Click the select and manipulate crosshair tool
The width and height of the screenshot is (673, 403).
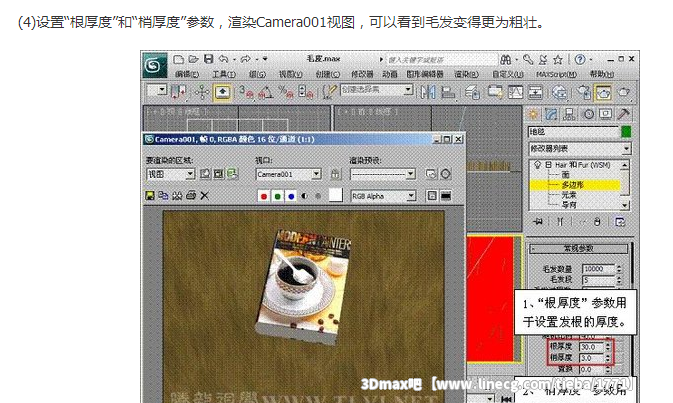(202, 92)
